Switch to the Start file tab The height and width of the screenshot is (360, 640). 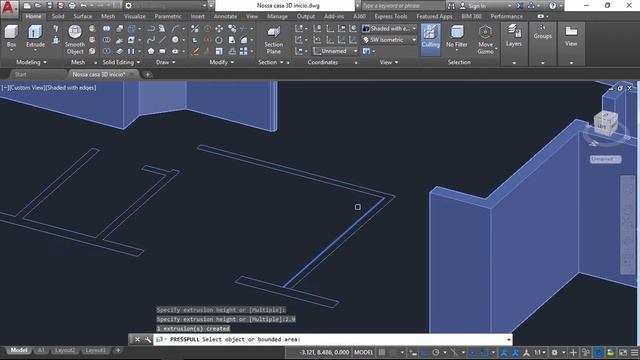click(x=20, y=74)
